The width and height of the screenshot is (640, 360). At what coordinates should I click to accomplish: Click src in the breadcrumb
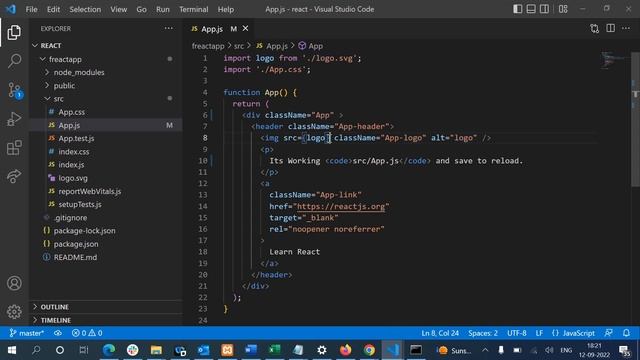pyautogui.click(x=239, y=46)
